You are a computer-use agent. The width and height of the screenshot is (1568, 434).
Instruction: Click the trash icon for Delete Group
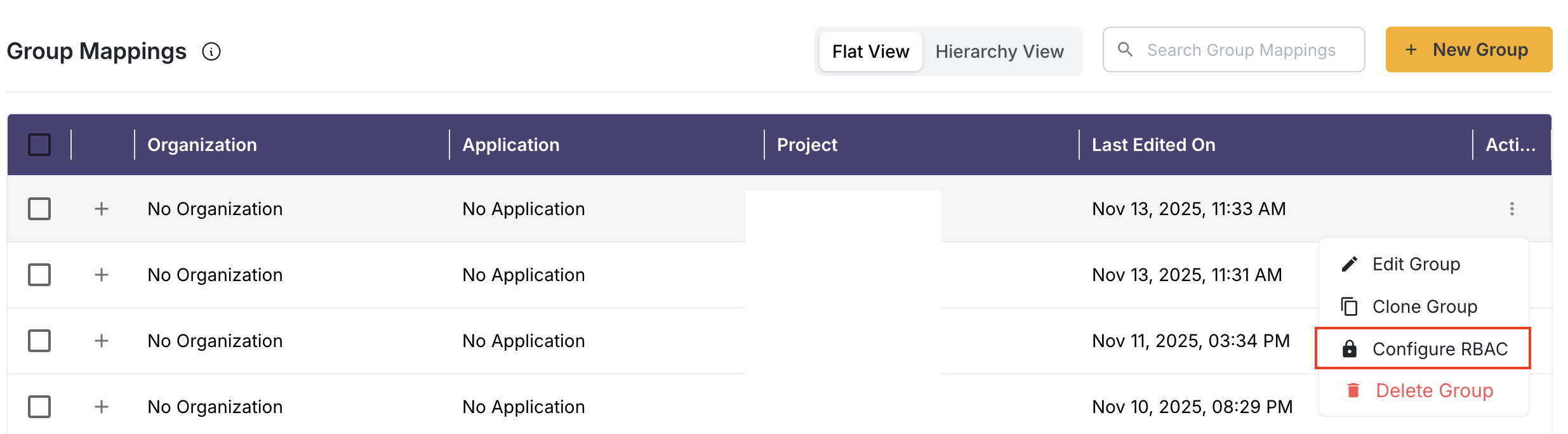pyautogui.click(x=1353, y=390)
